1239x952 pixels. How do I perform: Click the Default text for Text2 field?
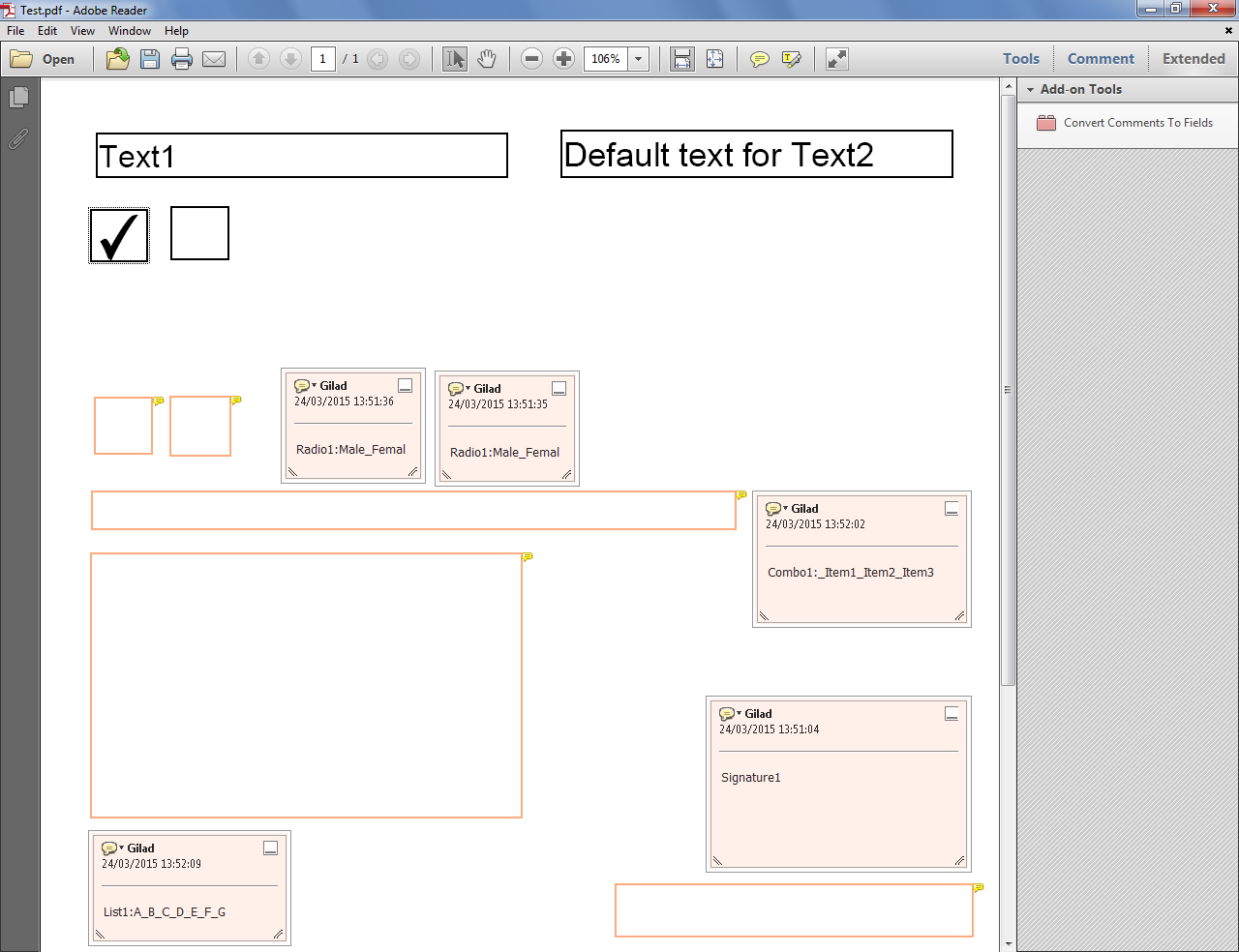pos(757,154)
